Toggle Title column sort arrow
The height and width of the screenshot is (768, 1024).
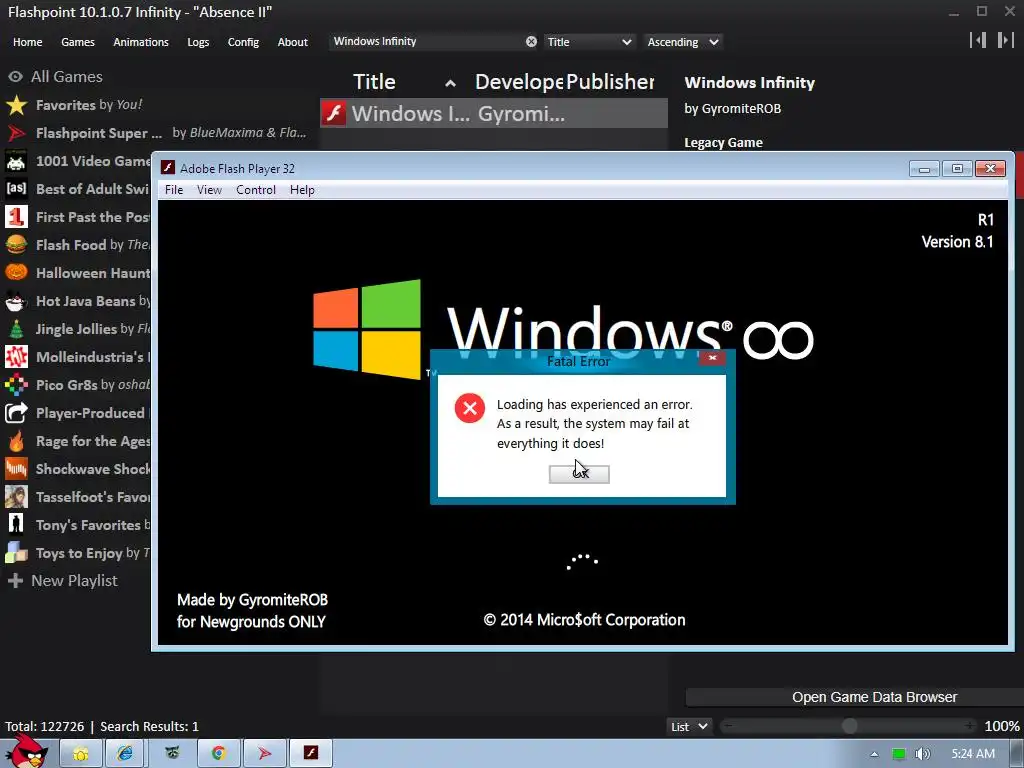coord(450,83)
